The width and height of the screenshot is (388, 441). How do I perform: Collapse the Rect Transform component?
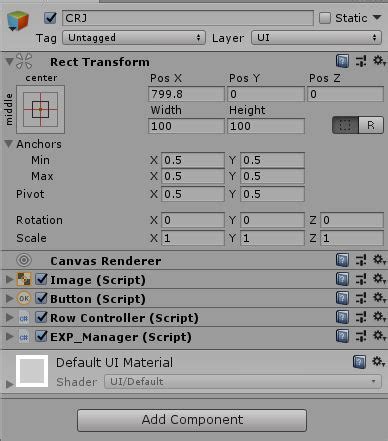pyautogui.click(x=9, y=61)
